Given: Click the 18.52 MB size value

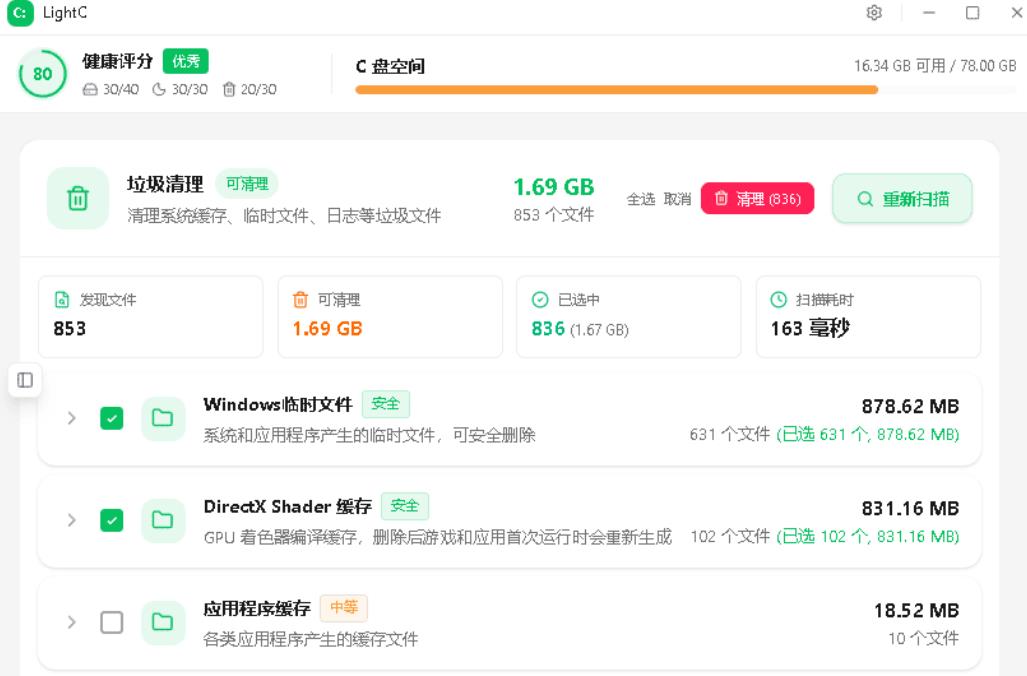Looking at the screenshot, I should (916, 610).
